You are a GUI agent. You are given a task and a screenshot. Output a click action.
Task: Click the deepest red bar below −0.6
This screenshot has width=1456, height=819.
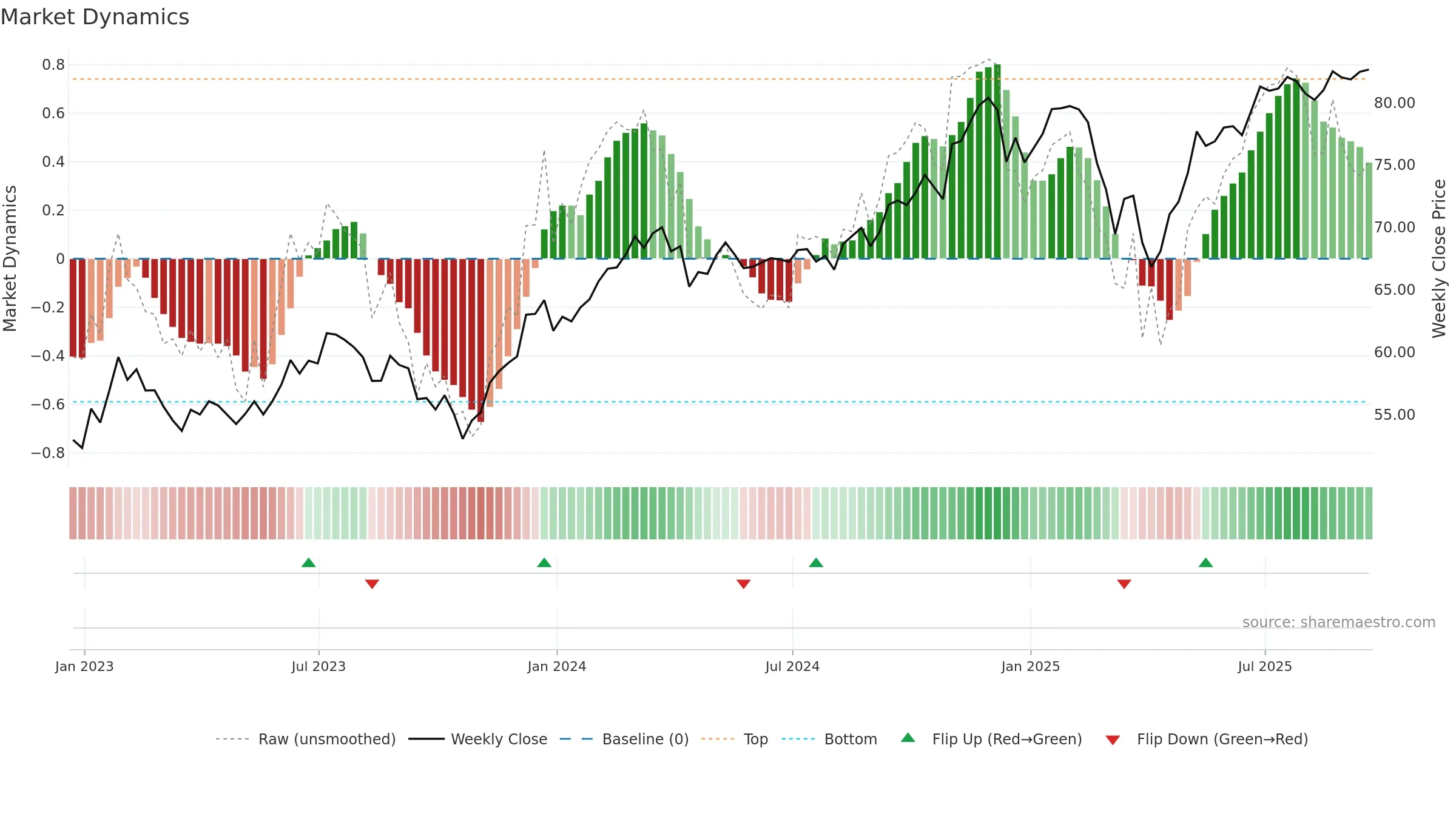[480, 340]
